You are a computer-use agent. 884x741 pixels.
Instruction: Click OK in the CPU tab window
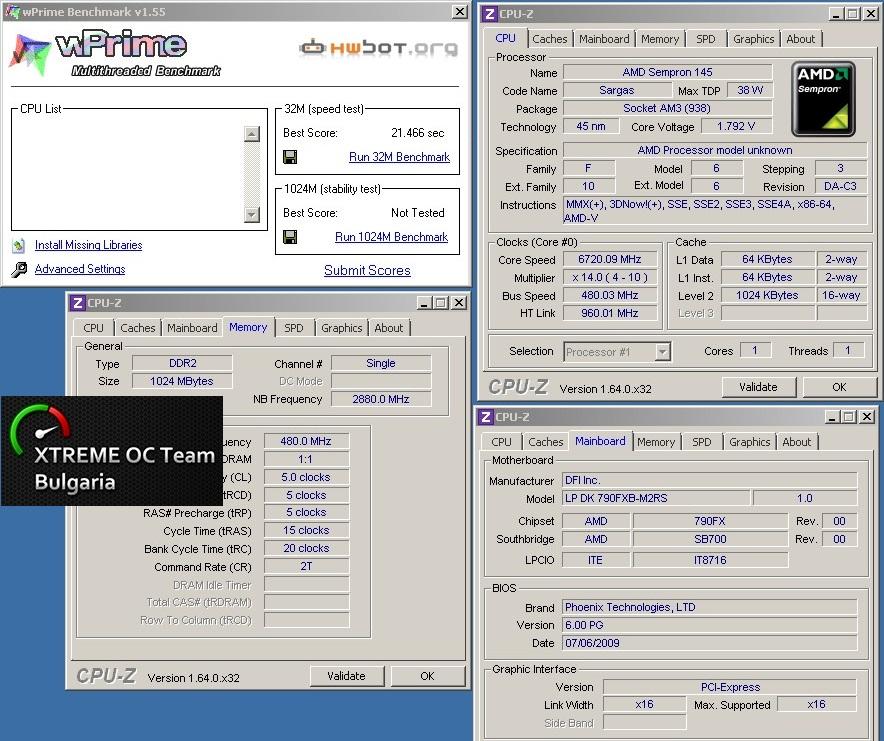coord(839,387)
